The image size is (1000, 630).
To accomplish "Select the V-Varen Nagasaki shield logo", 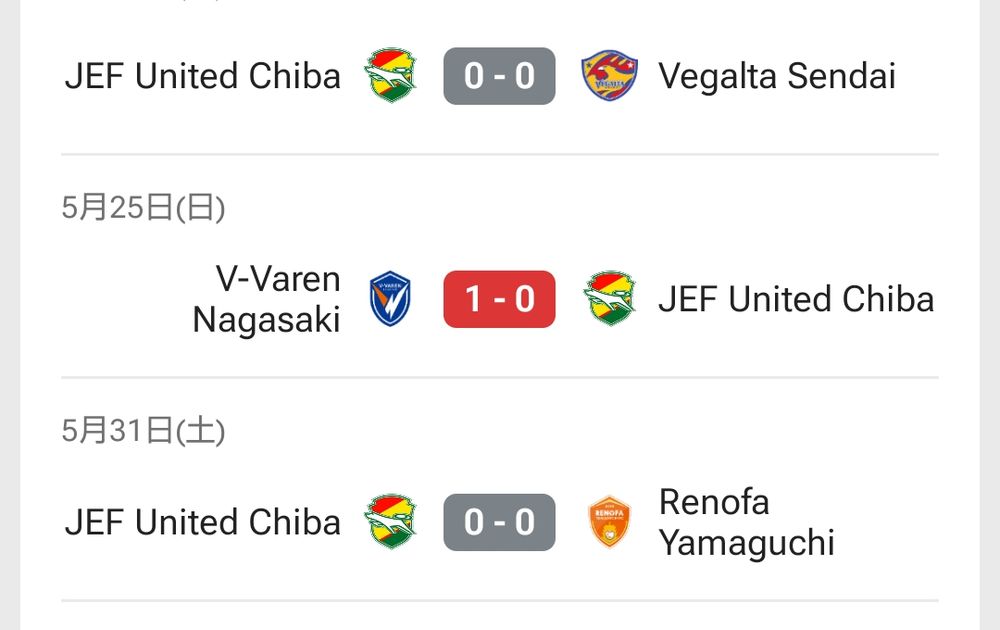I will (390, 298).
